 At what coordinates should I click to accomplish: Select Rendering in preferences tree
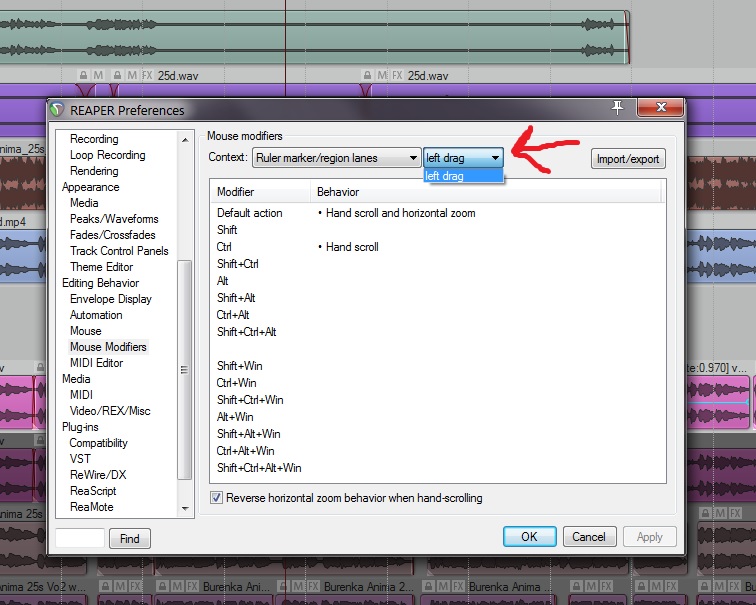(94, 171)
